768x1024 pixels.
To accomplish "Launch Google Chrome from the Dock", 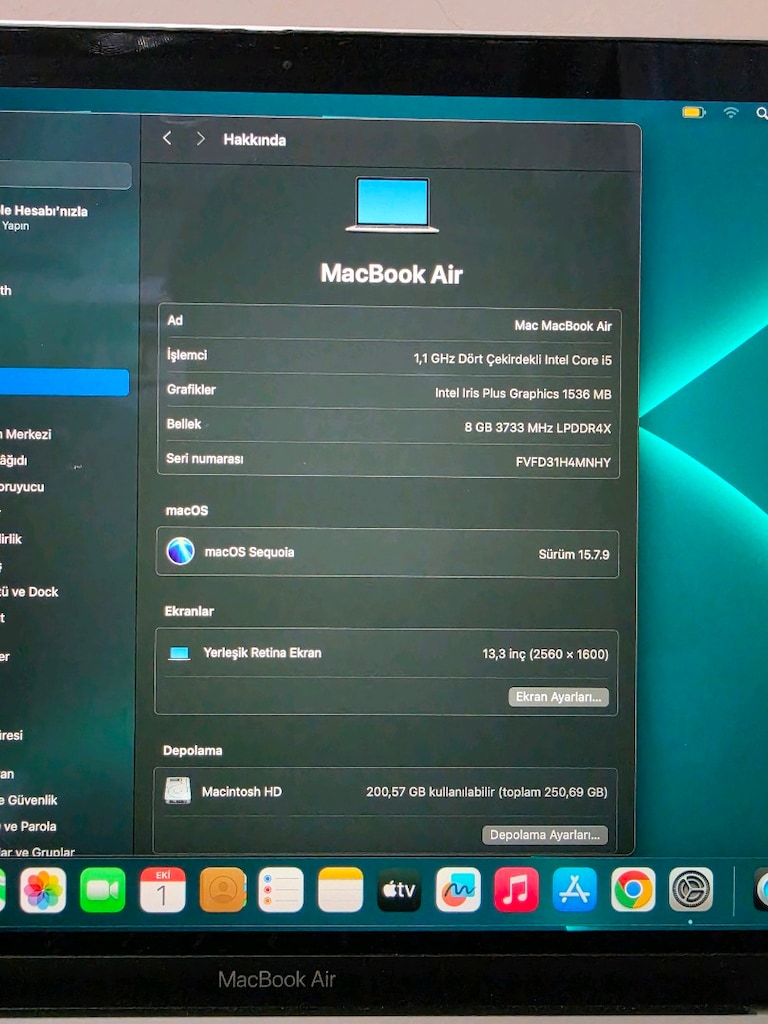I will click(633, 889).
